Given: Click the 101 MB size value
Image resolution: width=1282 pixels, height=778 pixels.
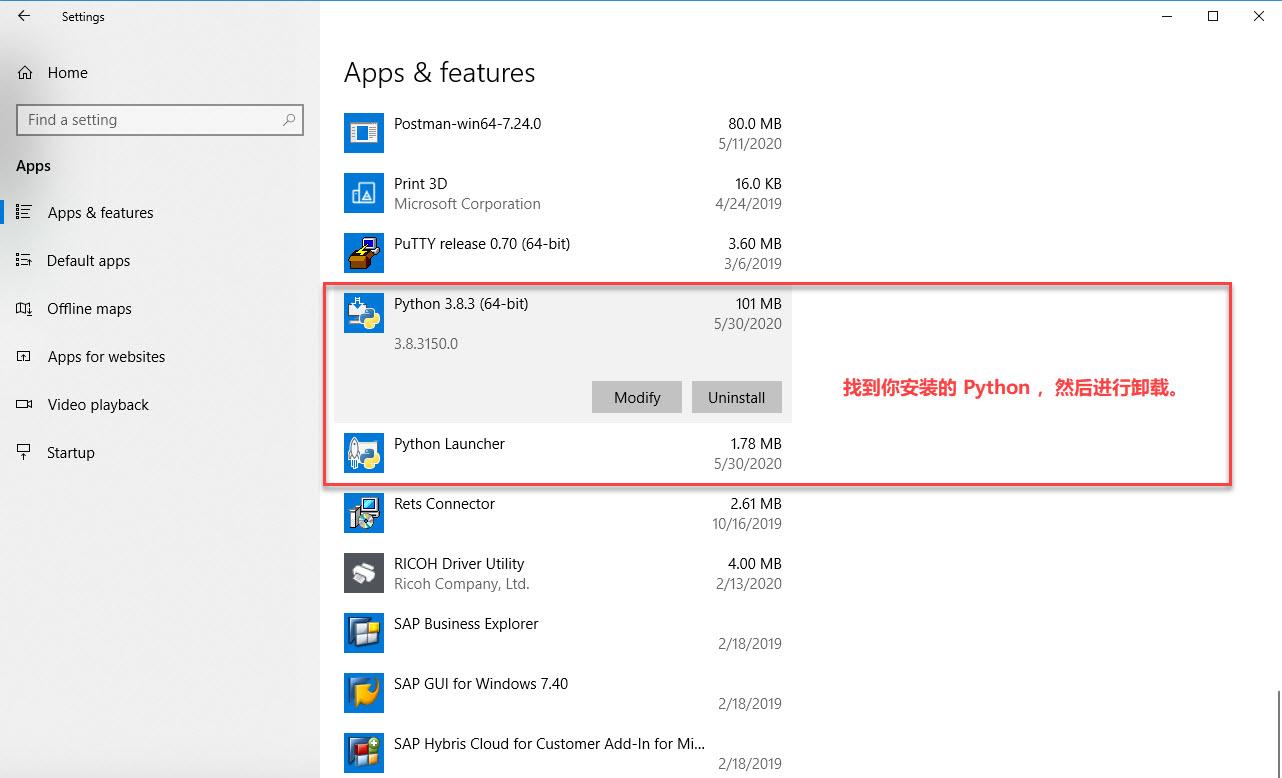Looking at the screenshot, I should coord(758,304).
